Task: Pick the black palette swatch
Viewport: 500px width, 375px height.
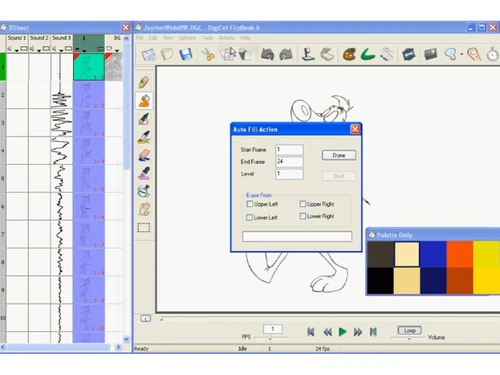Action: pos(380,281)
